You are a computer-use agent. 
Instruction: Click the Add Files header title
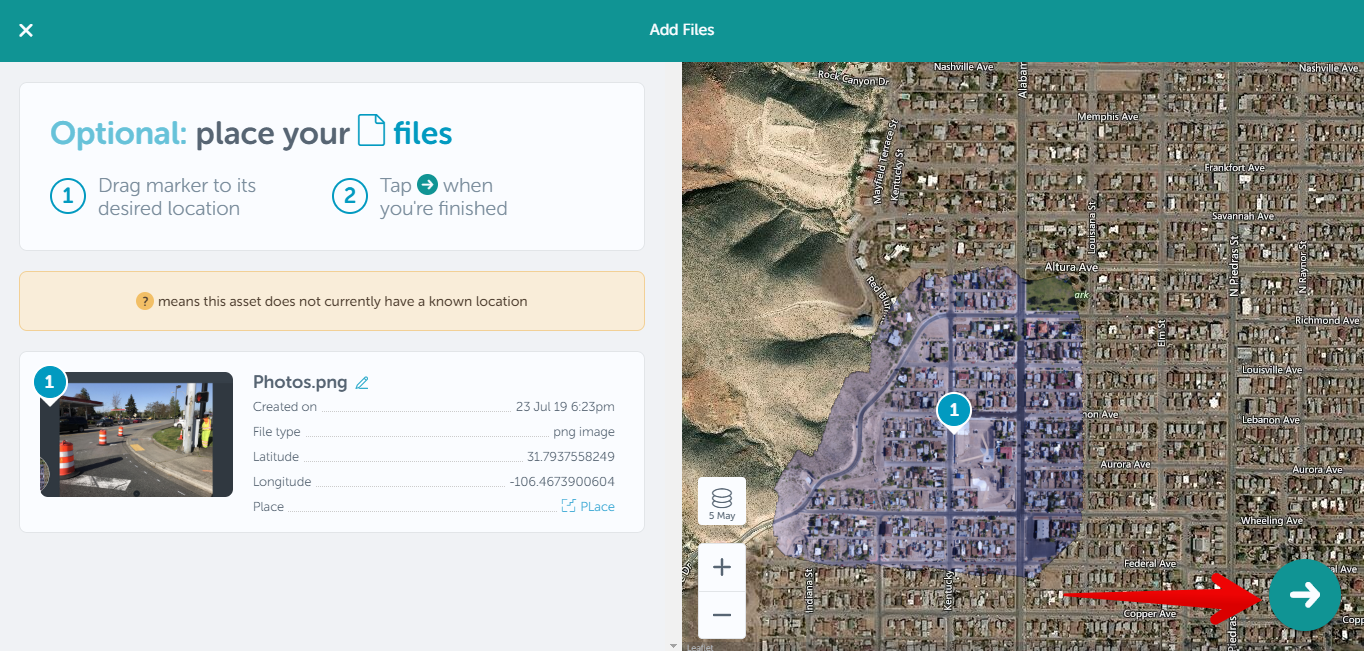click(682, 30)
